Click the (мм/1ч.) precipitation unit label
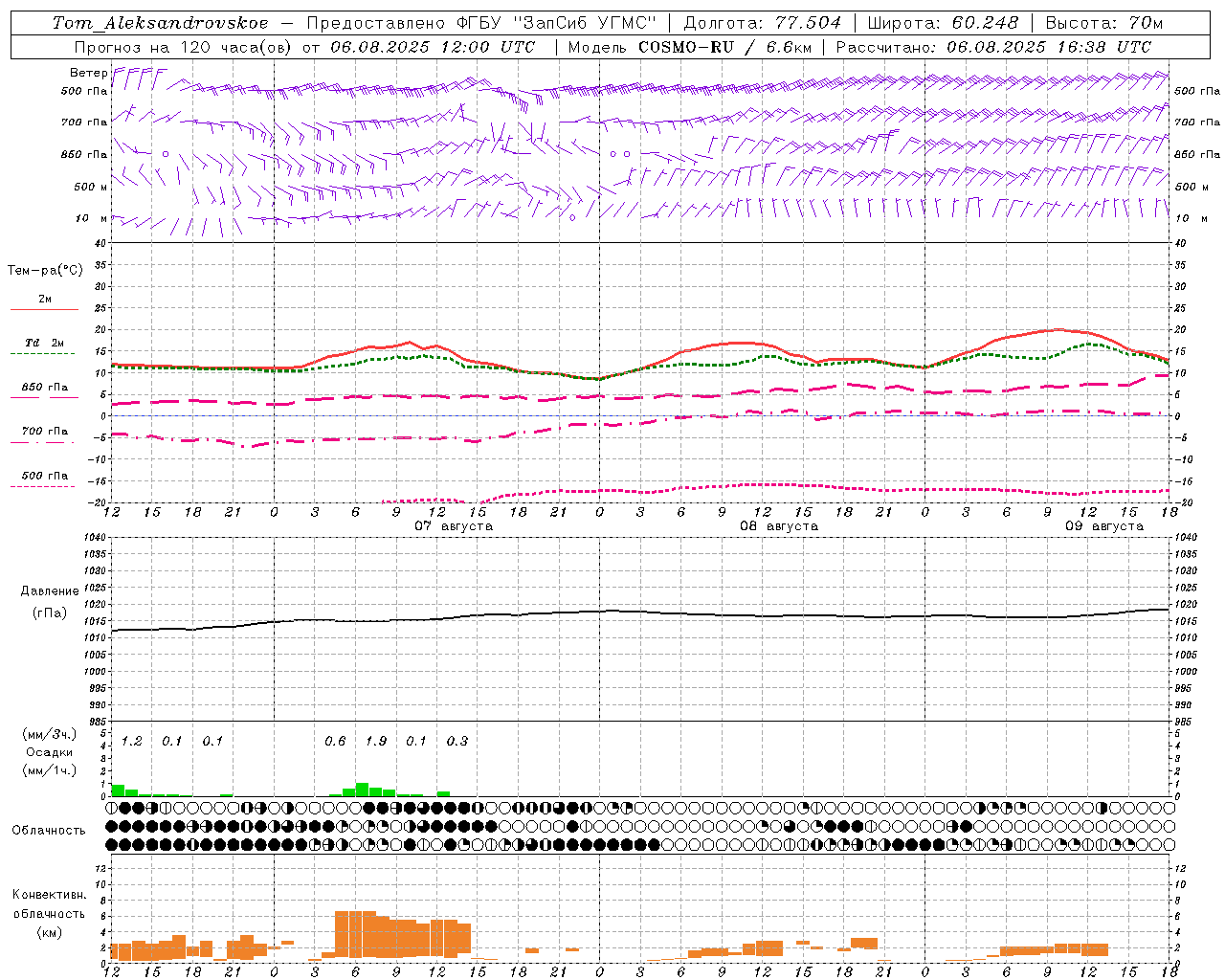This screenshot has width=1225, height=980. coord(50,769)
